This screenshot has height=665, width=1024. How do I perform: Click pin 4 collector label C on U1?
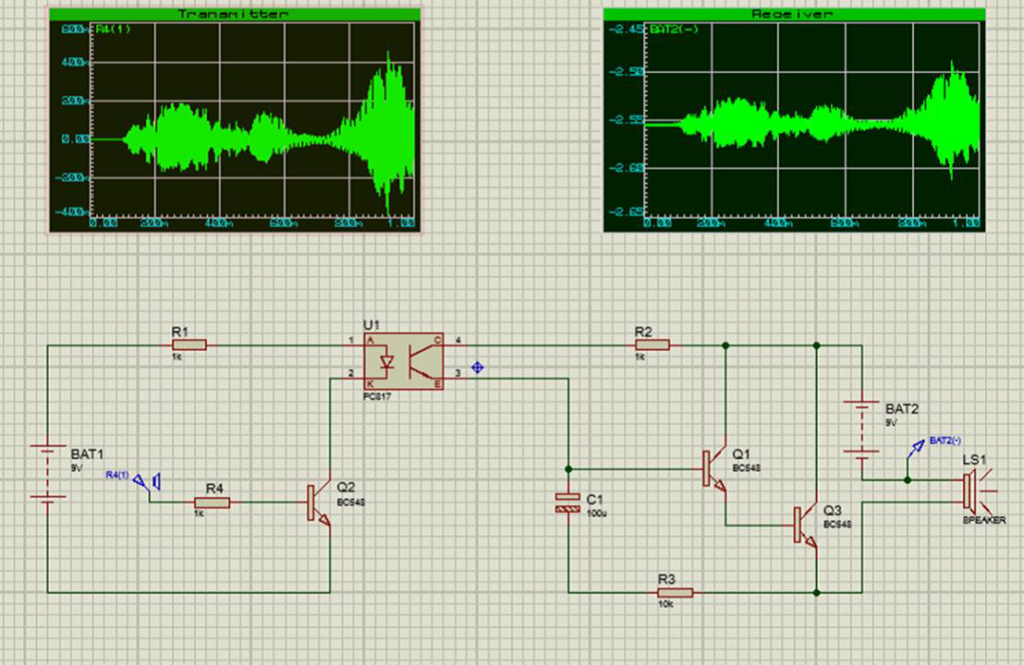438,340
